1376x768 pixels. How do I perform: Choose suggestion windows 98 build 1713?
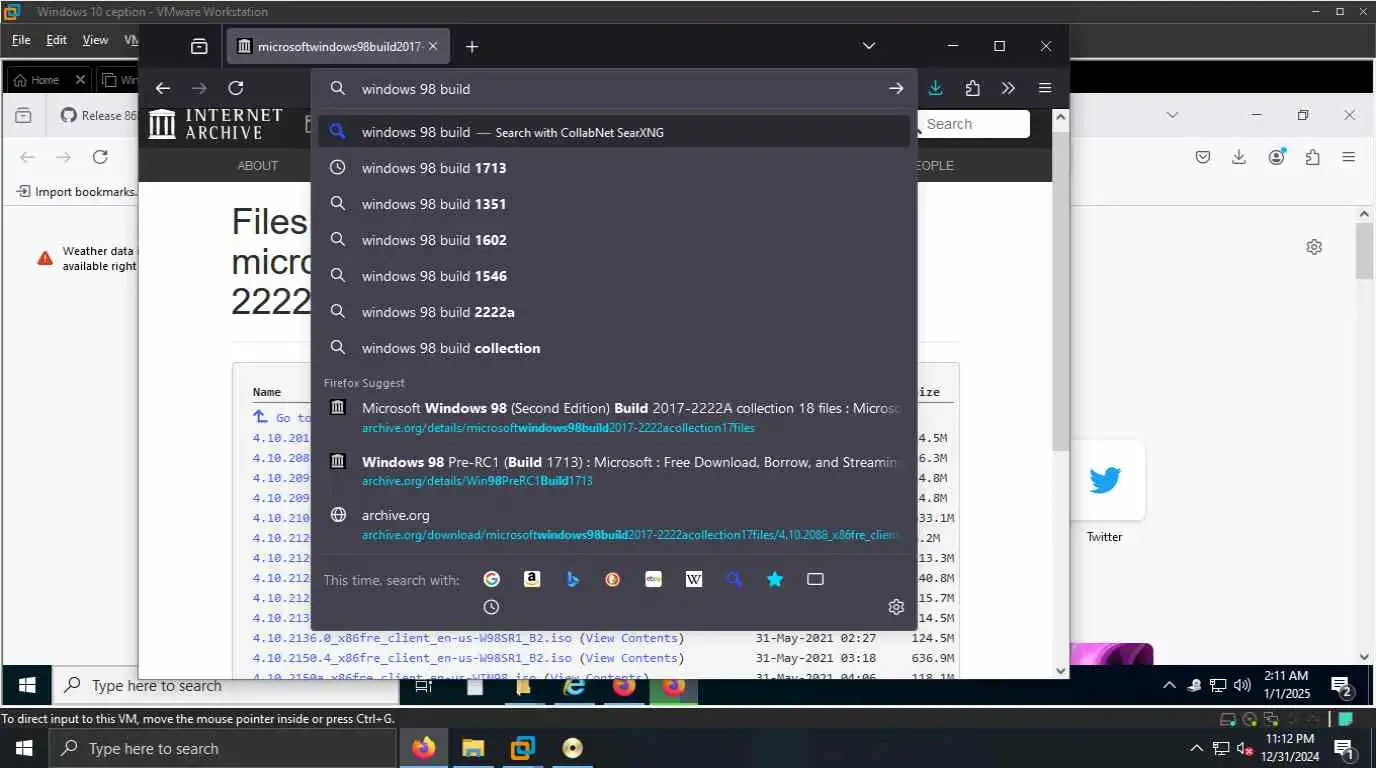pos(615,168)
